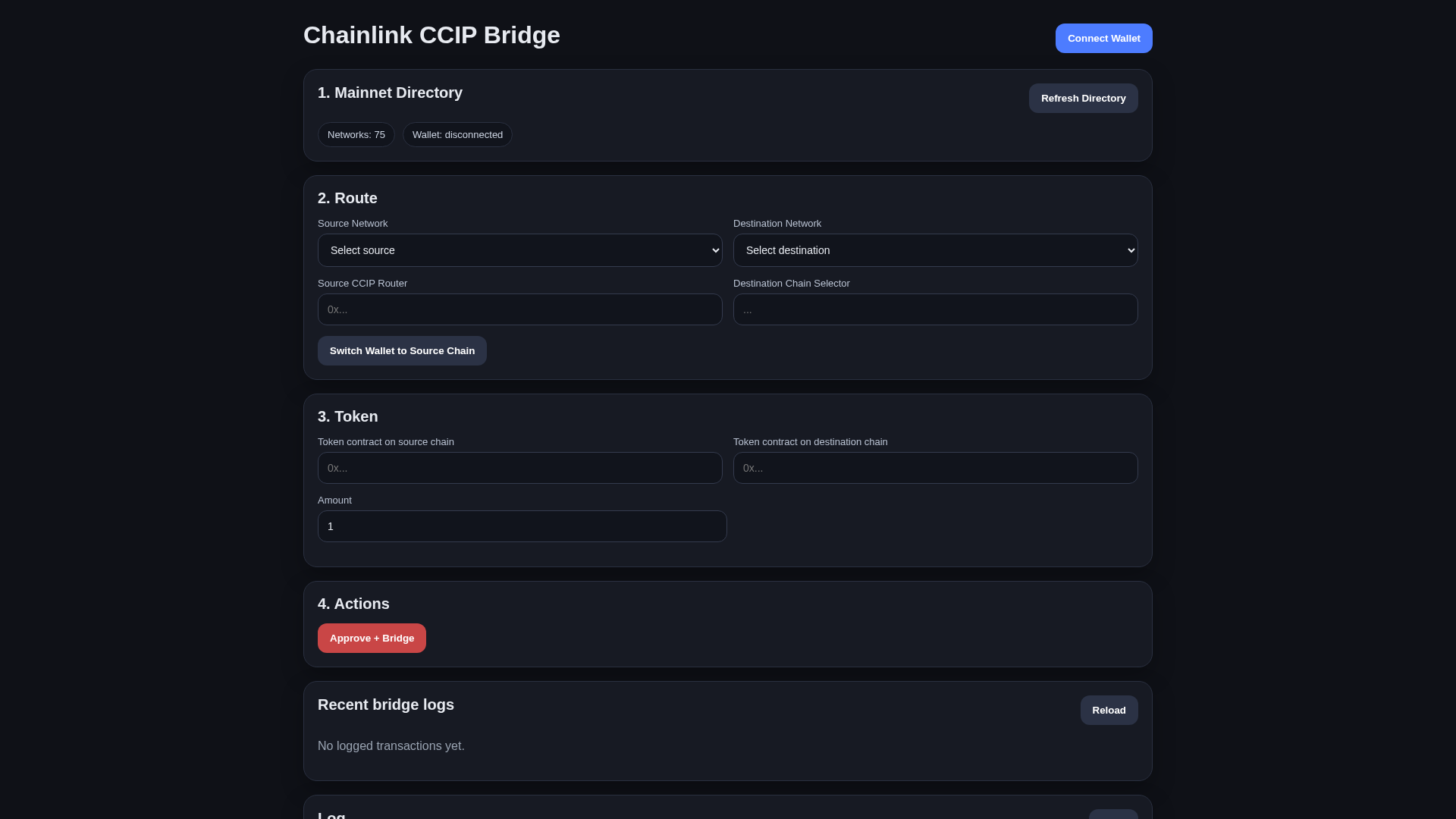Refresh the mainnet directory
The image size is (1456, 819).
pos(1083,99)
